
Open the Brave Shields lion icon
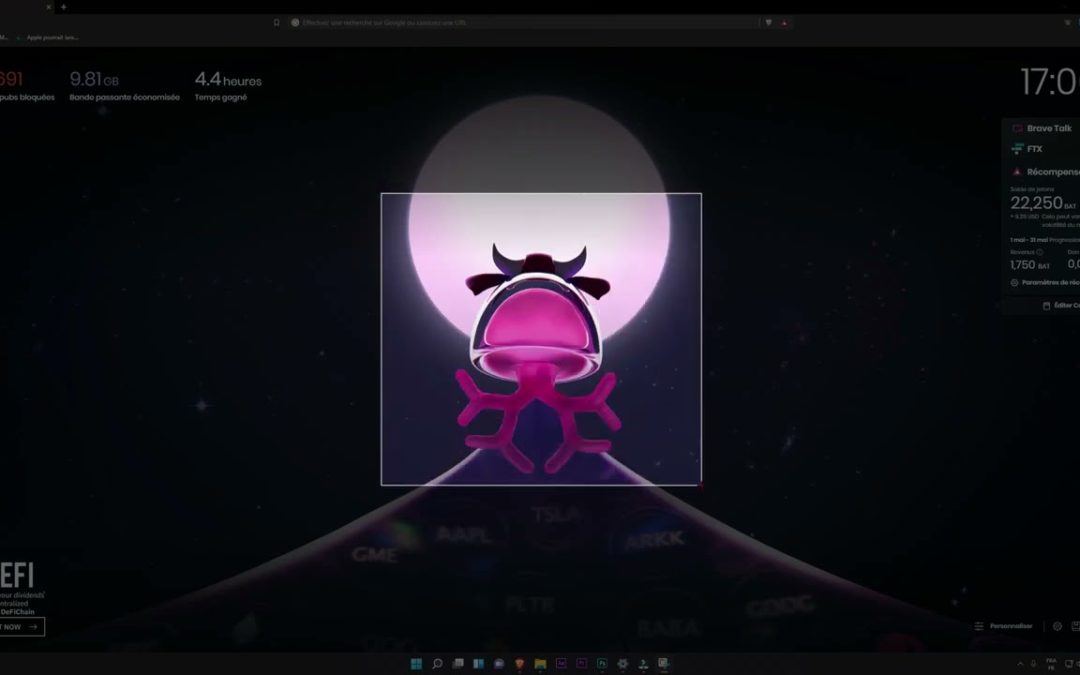tap(769, 23)
